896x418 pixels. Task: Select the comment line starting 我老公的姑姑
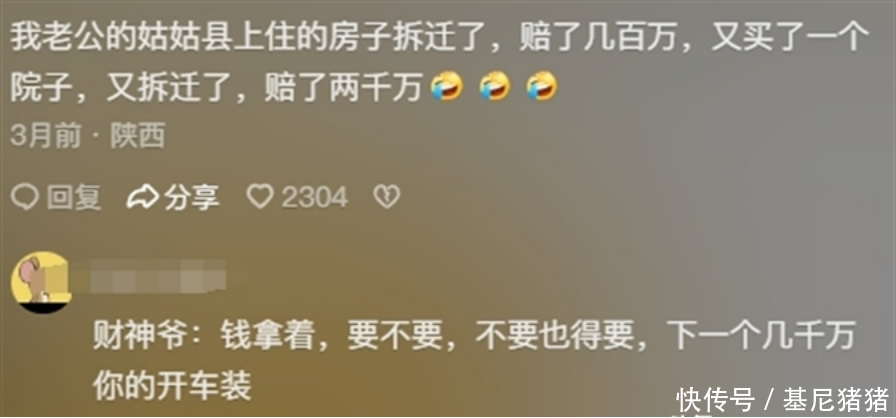(440, 39)
